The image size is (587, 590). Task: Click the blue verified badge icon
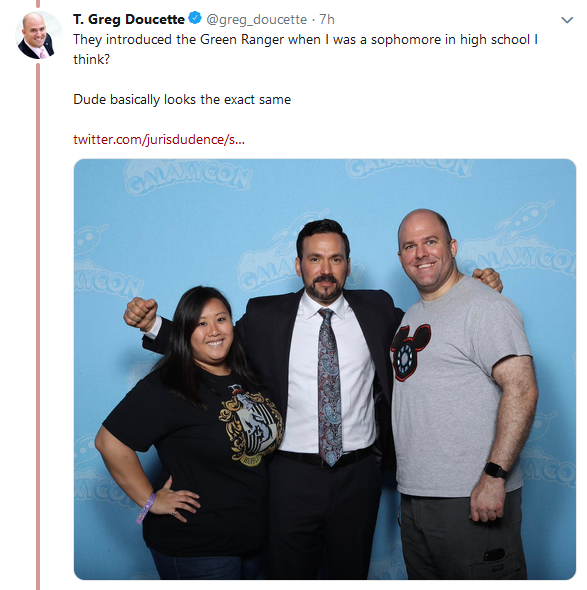pos(195,18)
